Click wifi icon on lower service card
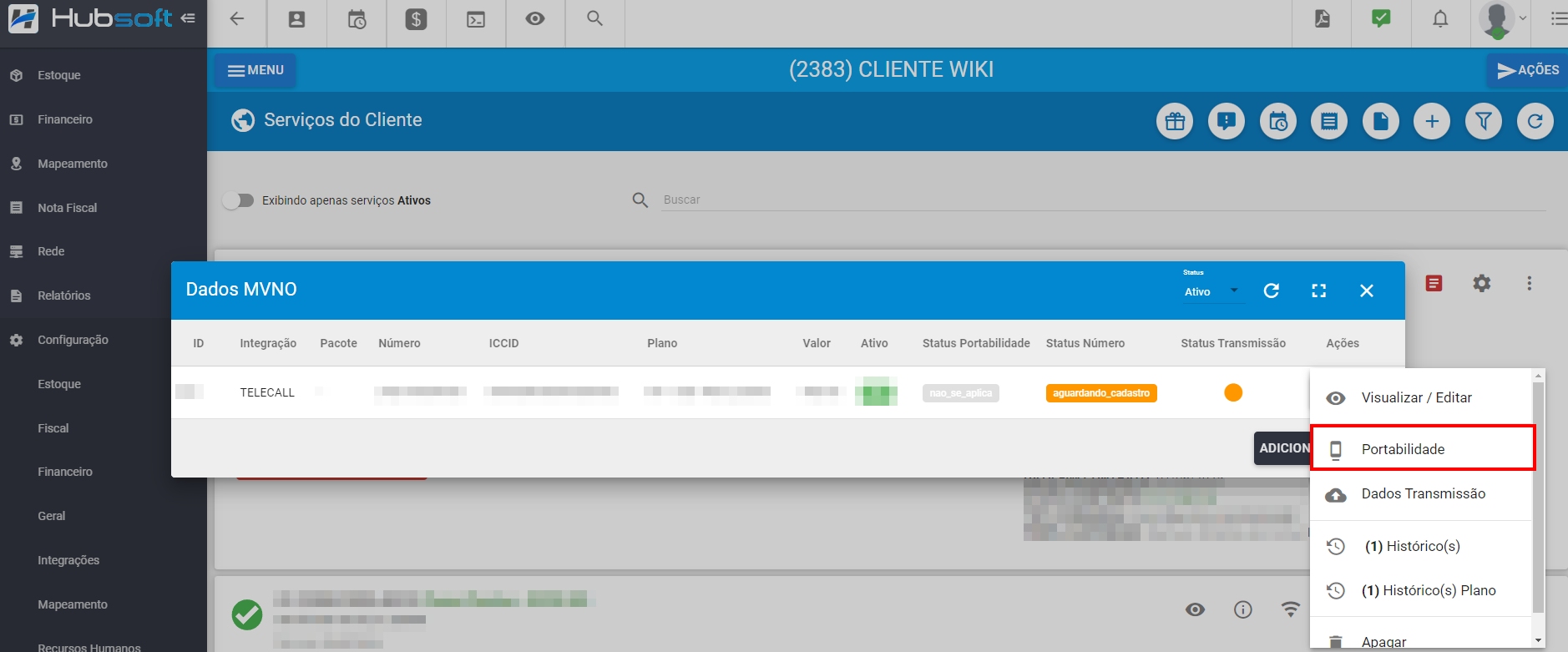This screenshot has height=652, width=1568. 1291,609
